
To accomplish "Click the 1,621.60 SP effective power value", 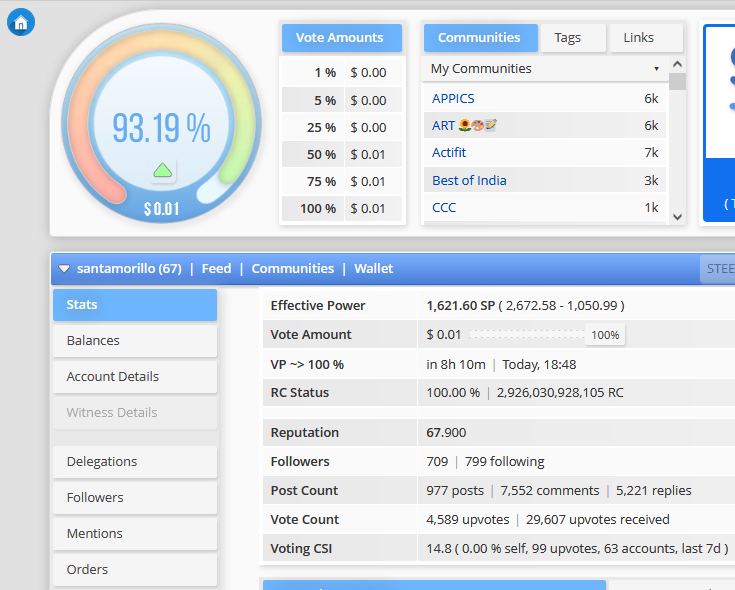I will 460,306.
